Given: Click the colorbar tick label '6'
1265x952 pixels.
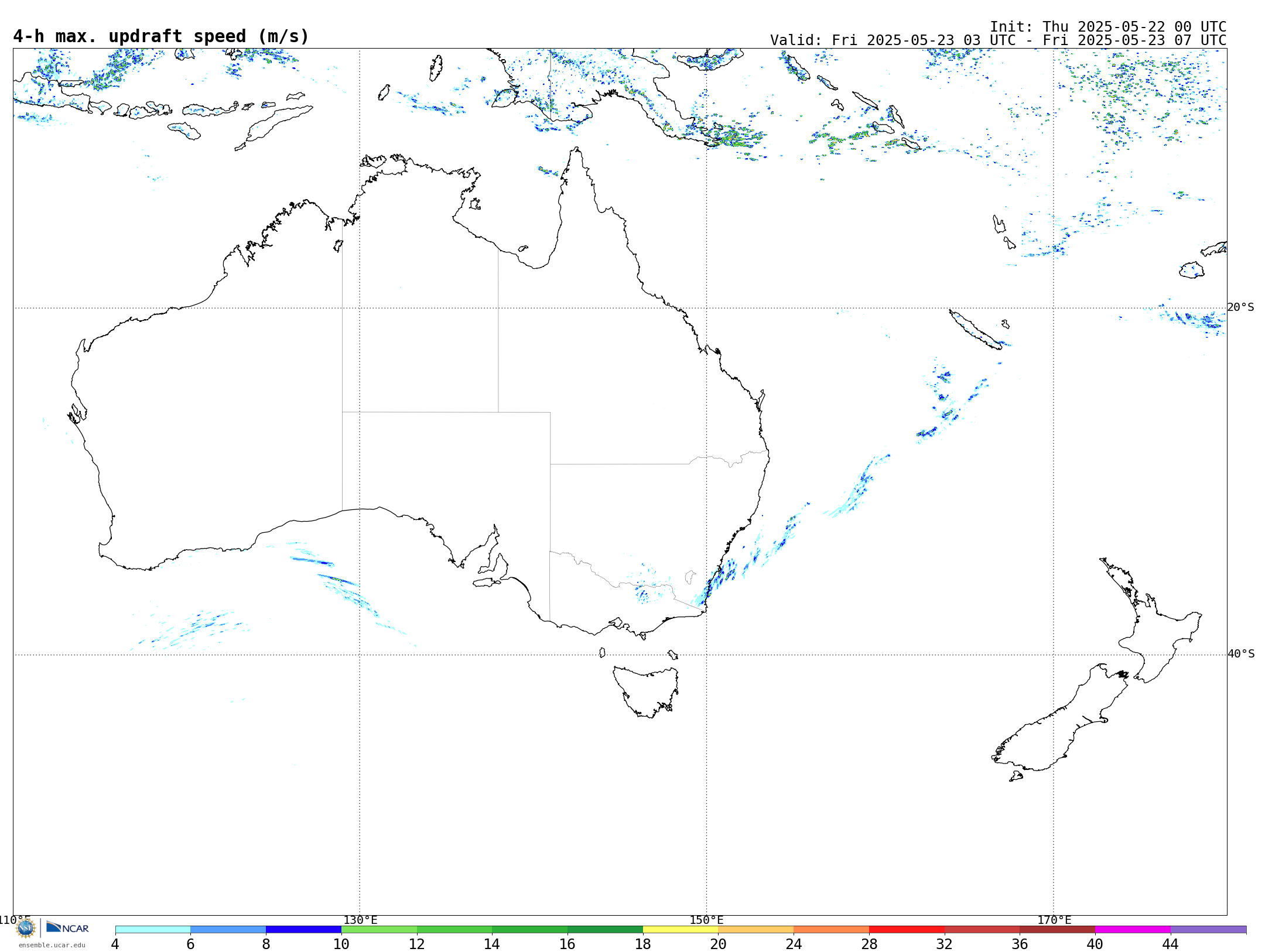Looking at the screenshot, I should click(x=190, y=944).
